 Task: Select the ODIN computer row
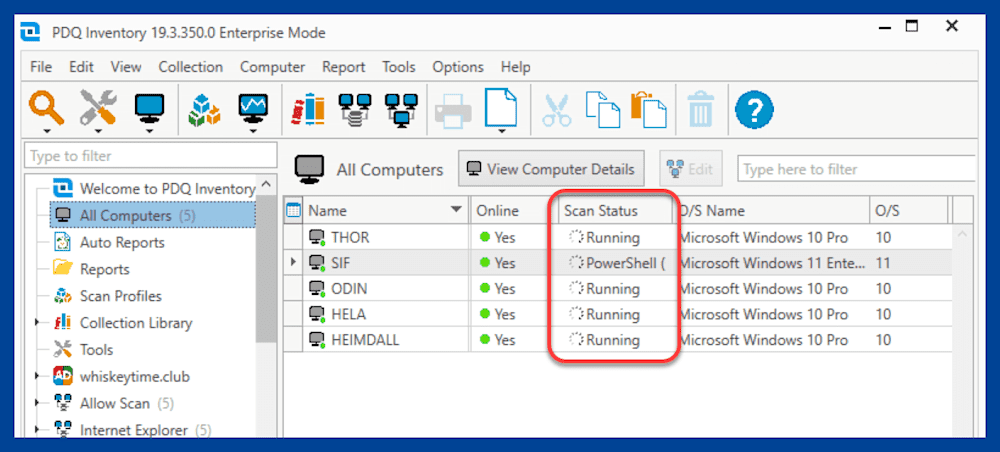[x=619, y=288]
